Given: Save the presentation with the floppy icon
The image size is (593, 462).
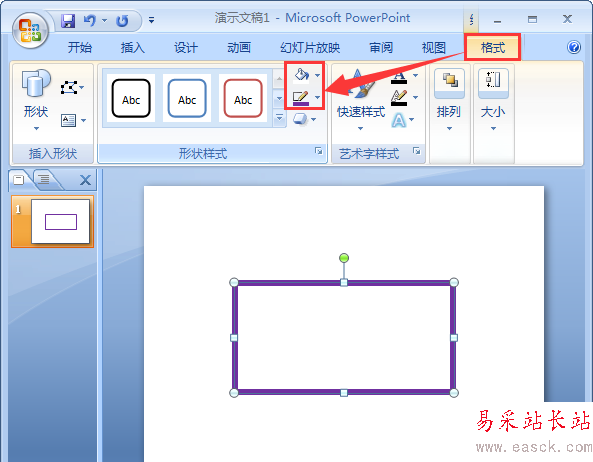Looking at the screenshot, I should pyautogui.click(x=68, y=20).
